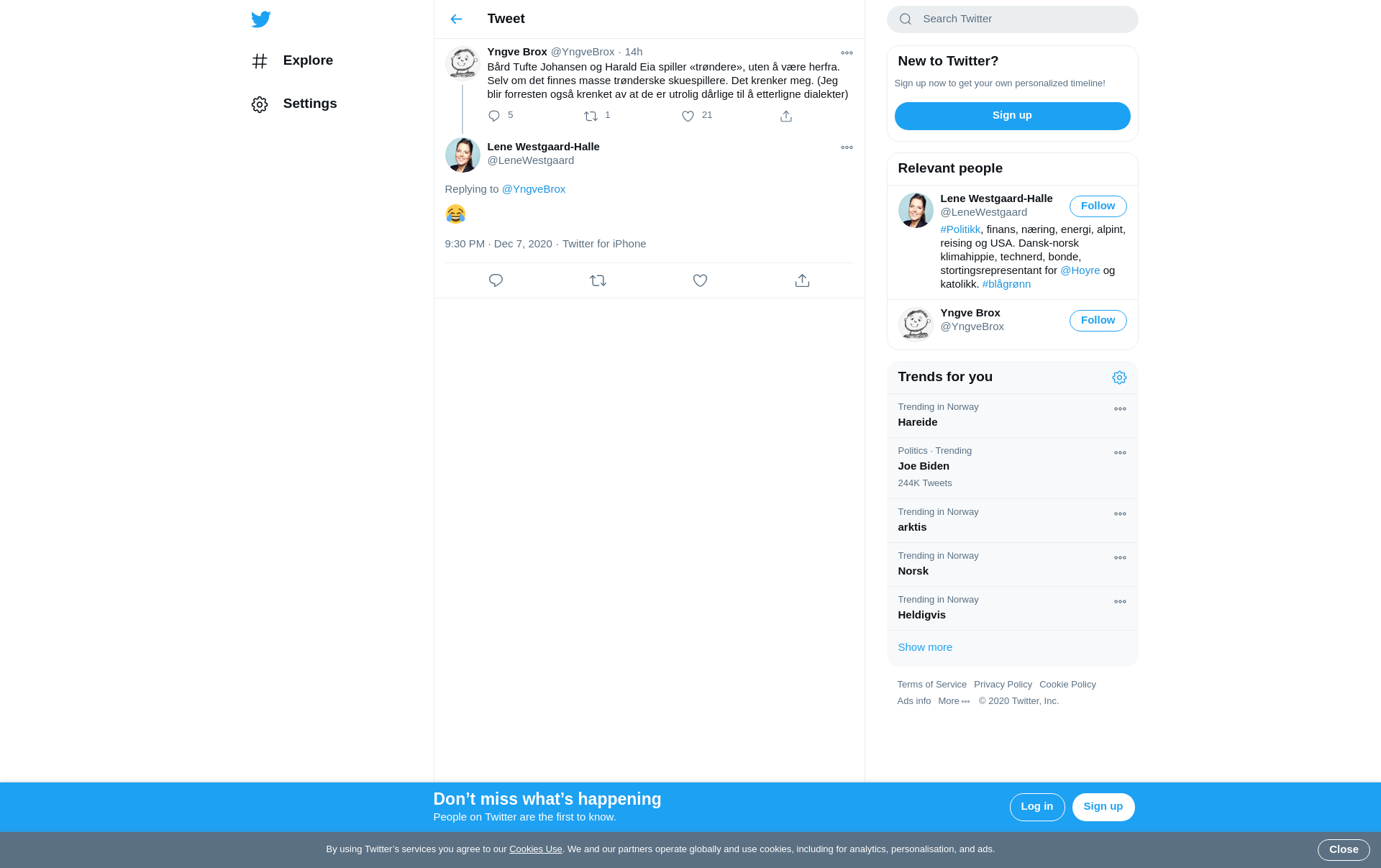This screenshot has width=1381, height=868.
Task: Retweet Lene Westgaard-Halle's emoji reply
Action: (x=598, y=280)
